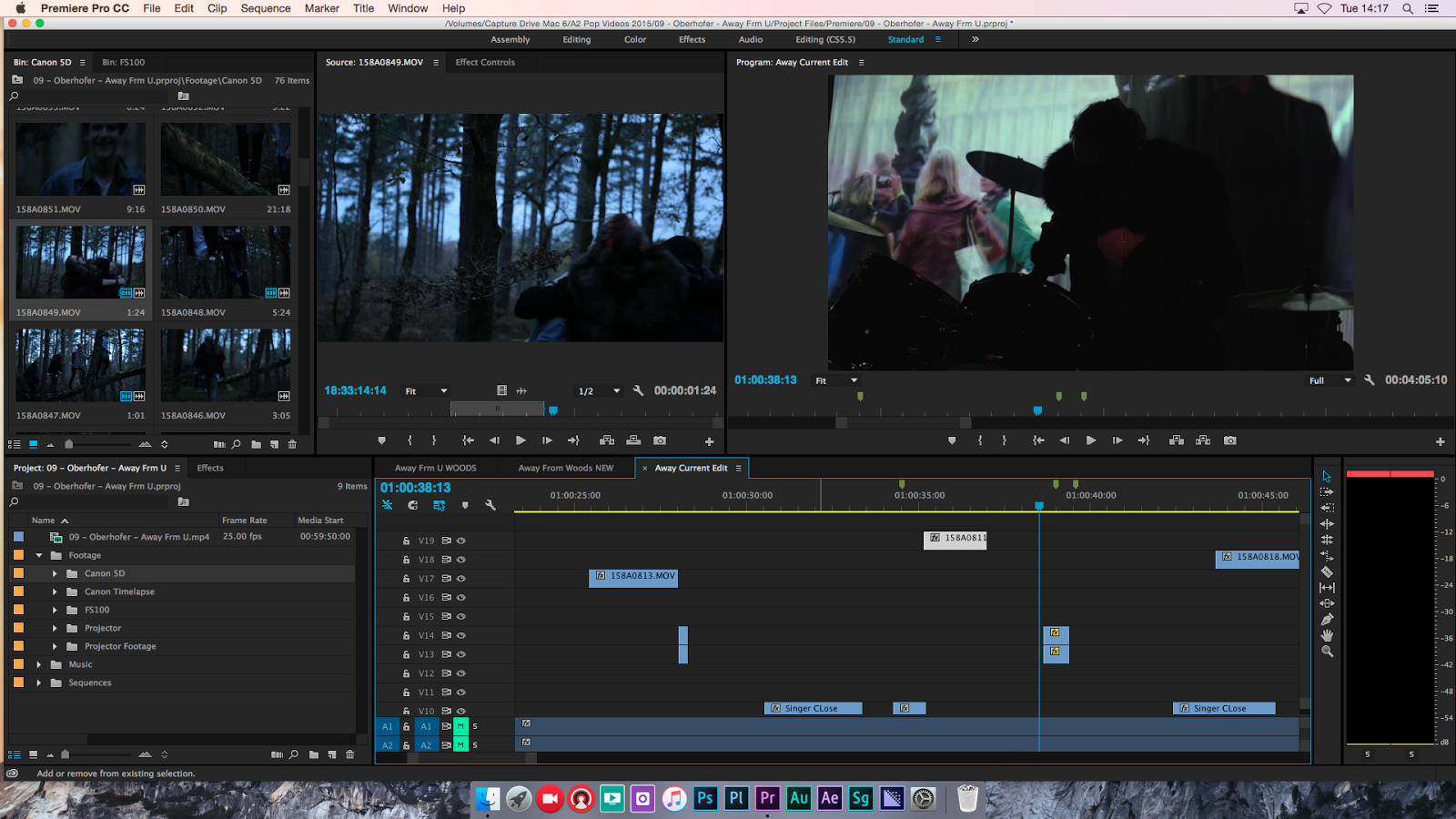This screenshot has width=1456, height=819.
Task: Select the Hand tool
Action: point(1327,635)
